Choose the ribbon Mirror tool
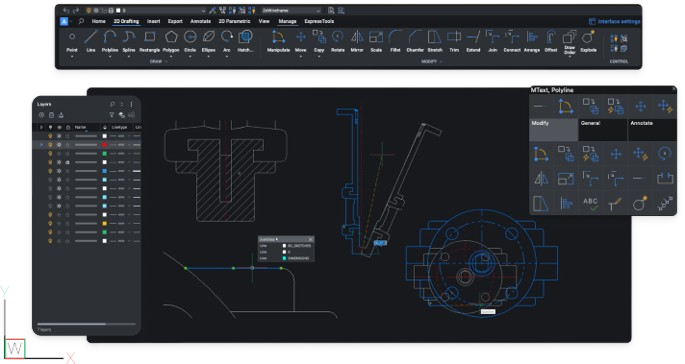 (357, 37)
